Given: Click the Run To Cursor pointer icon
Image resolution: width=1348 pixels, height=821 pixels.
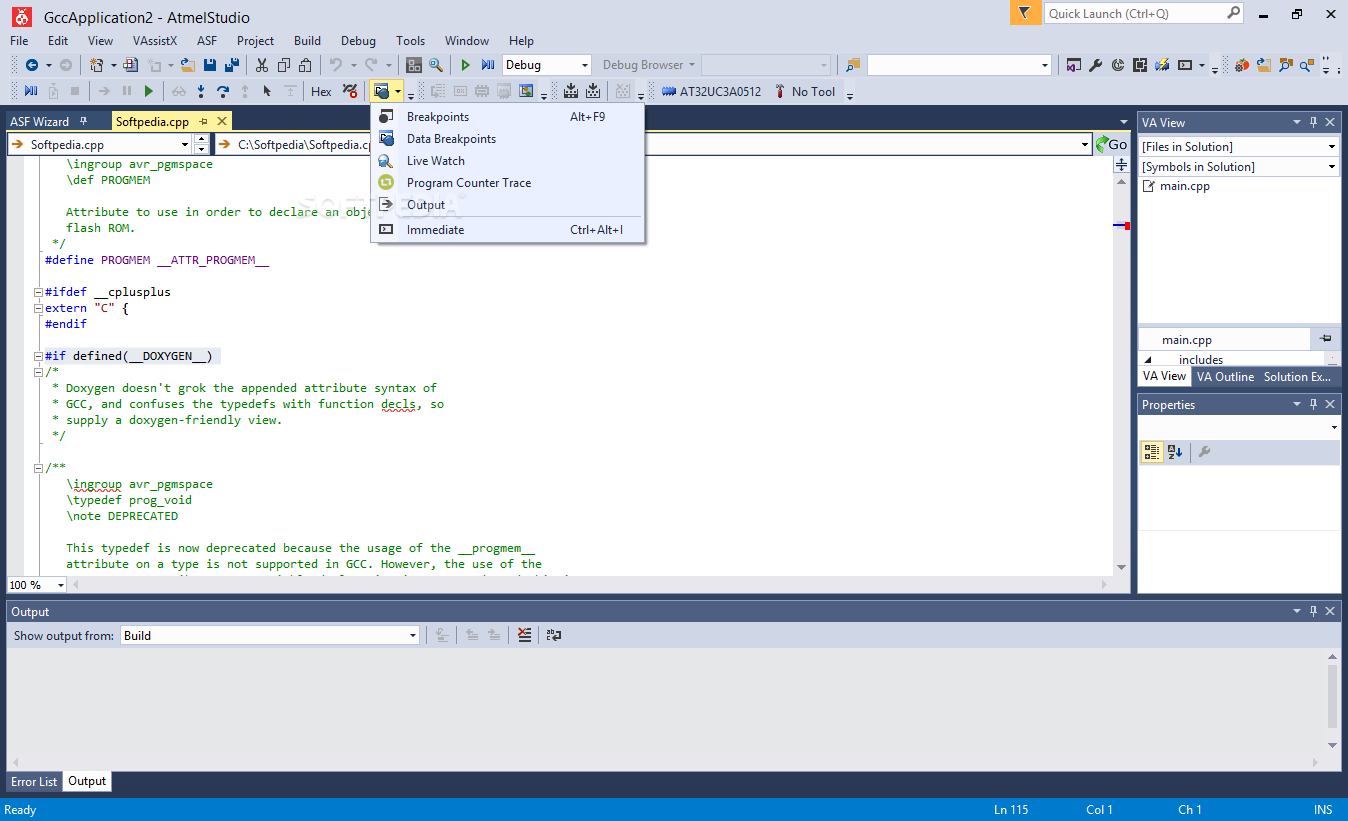Looking at the screenshot, I should click(x=267, y=91).
